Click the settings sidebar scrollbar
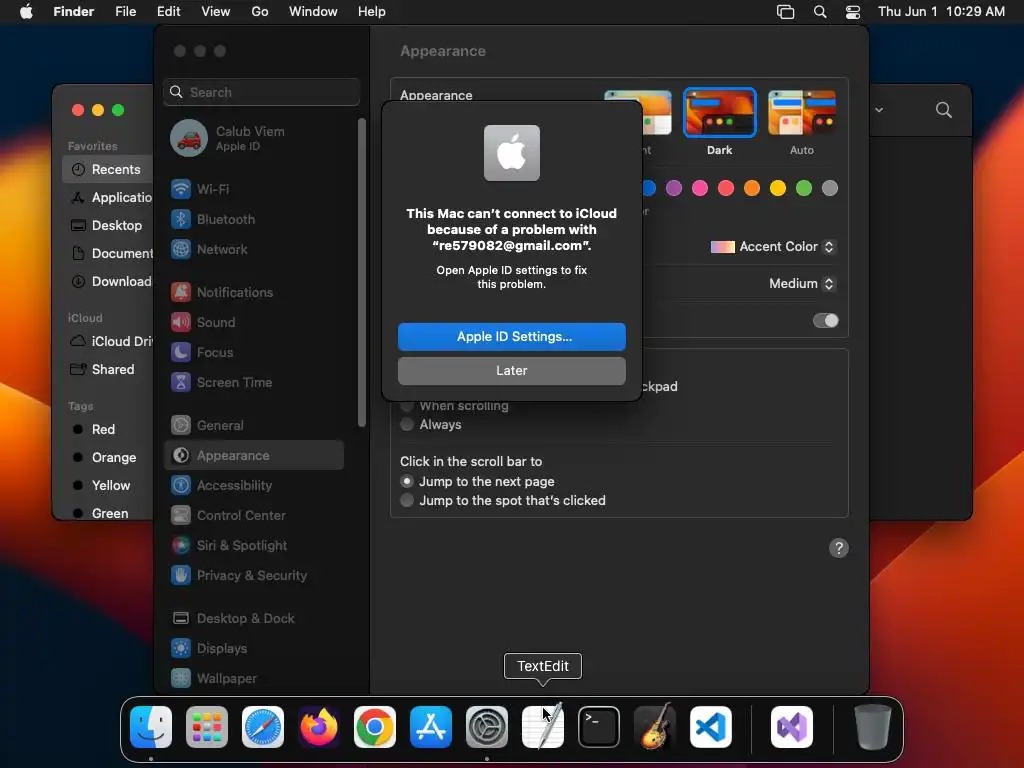 362,273
